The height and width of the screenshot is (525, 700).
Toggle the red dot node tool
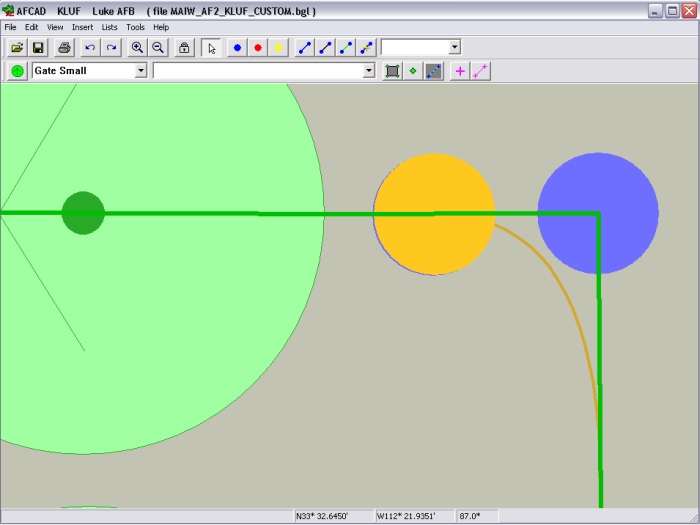tap(258, 47)
